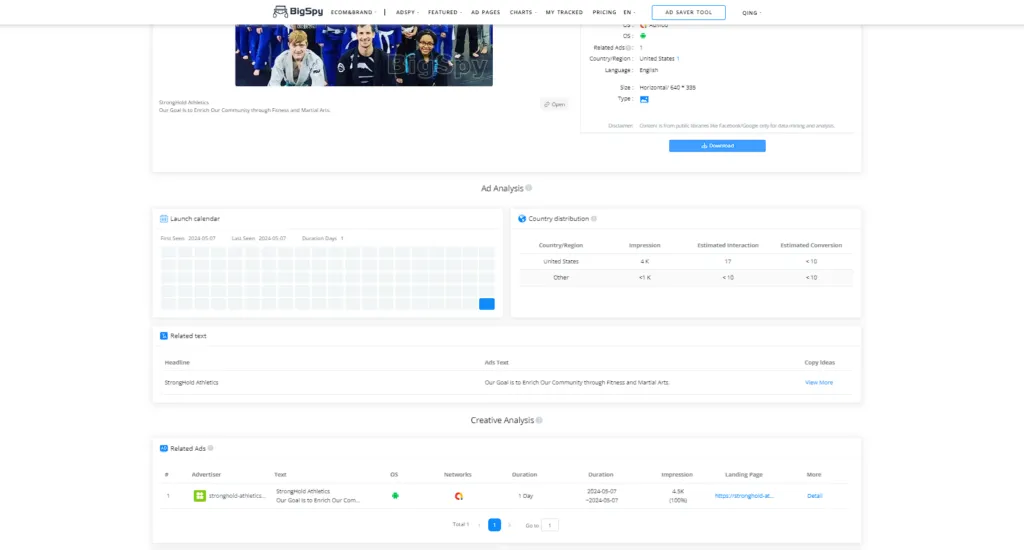The width and height of the screenshot is (1024, 550).
Task: Click the image Type icon
Action: [x=644, y=99]
